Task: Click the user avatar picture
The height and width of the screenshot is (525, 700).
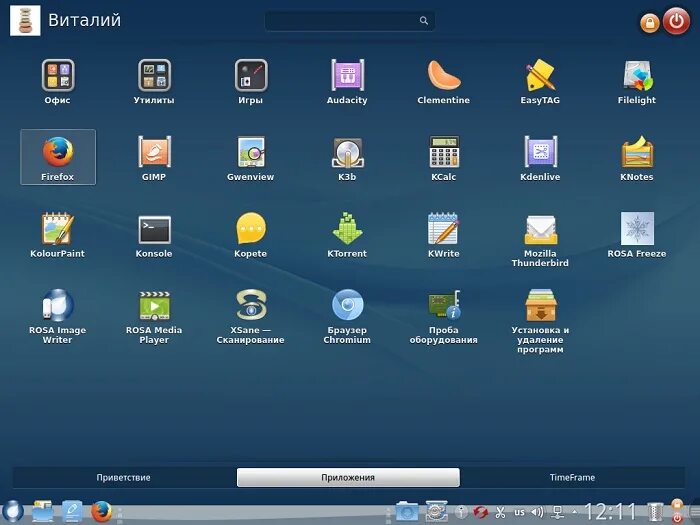Action: 25,21
